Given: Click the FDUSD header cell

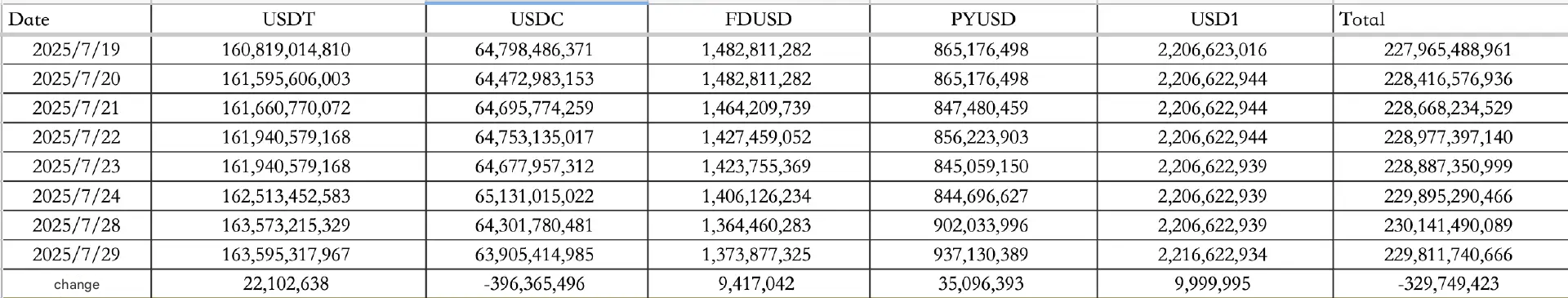Looking at the screenshot, I should (758, 19).
